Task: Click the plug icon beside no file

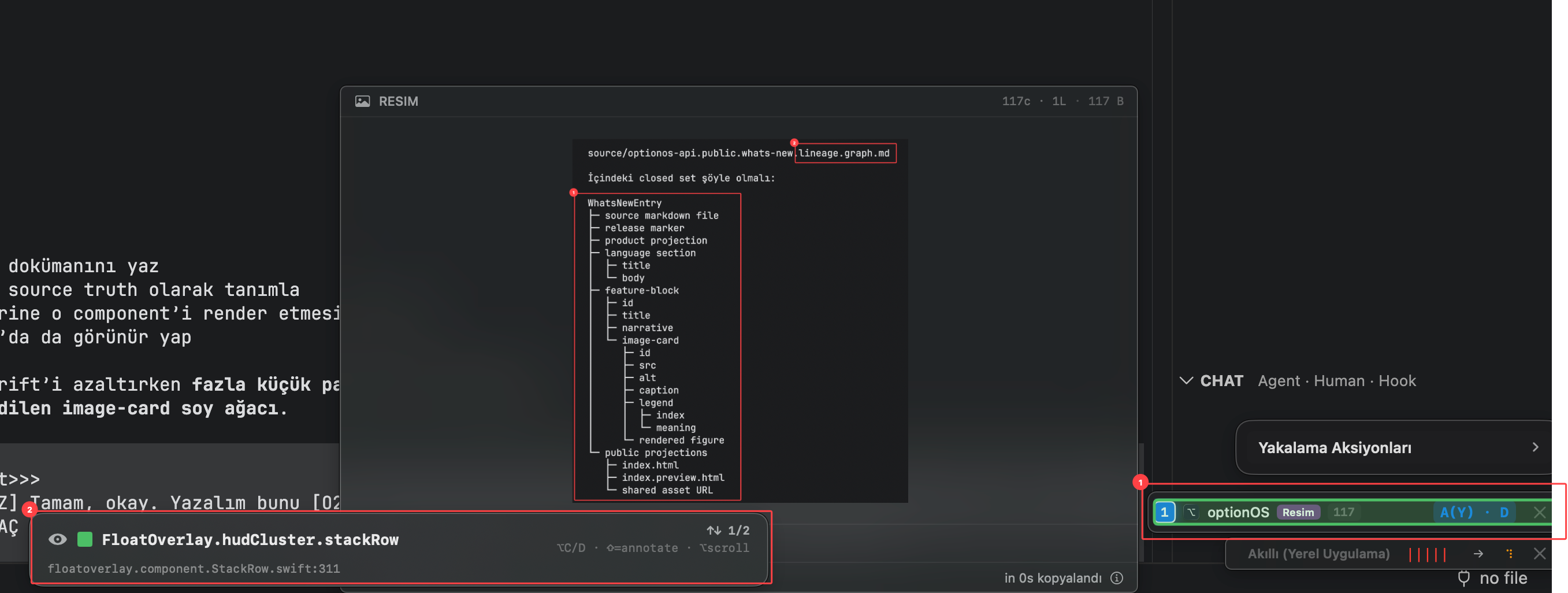Action: click(x=1463, y=578)
